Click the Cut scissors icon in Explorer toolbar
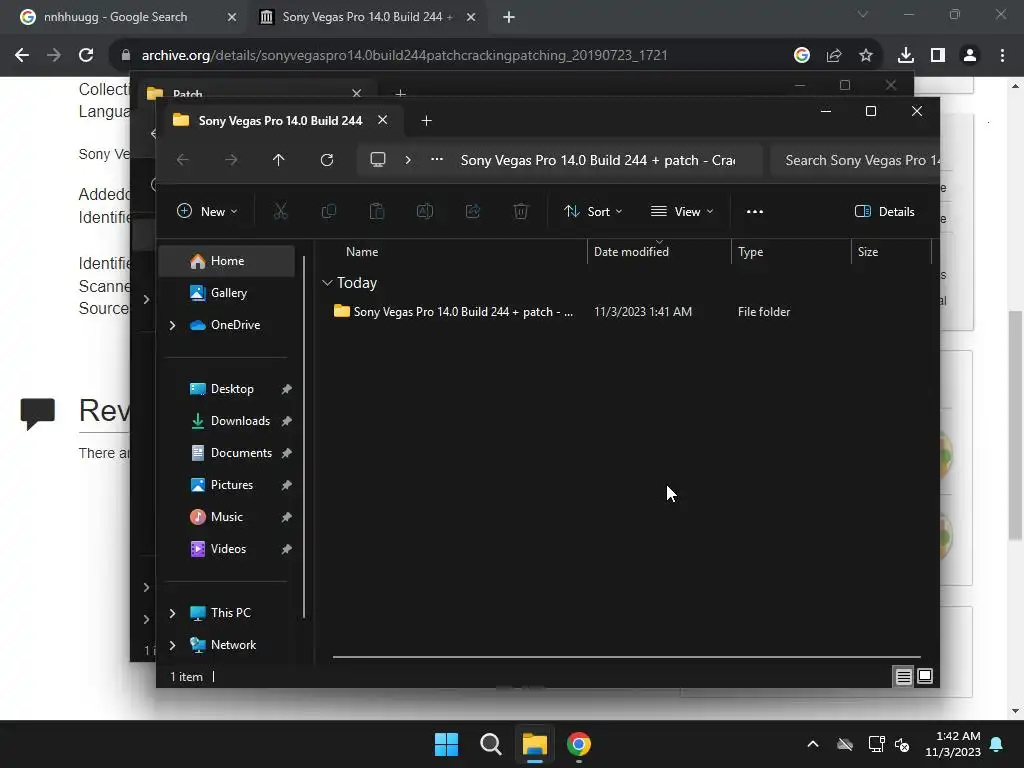1024x768 pixels. pyautogui.click(x=280, y=211)
